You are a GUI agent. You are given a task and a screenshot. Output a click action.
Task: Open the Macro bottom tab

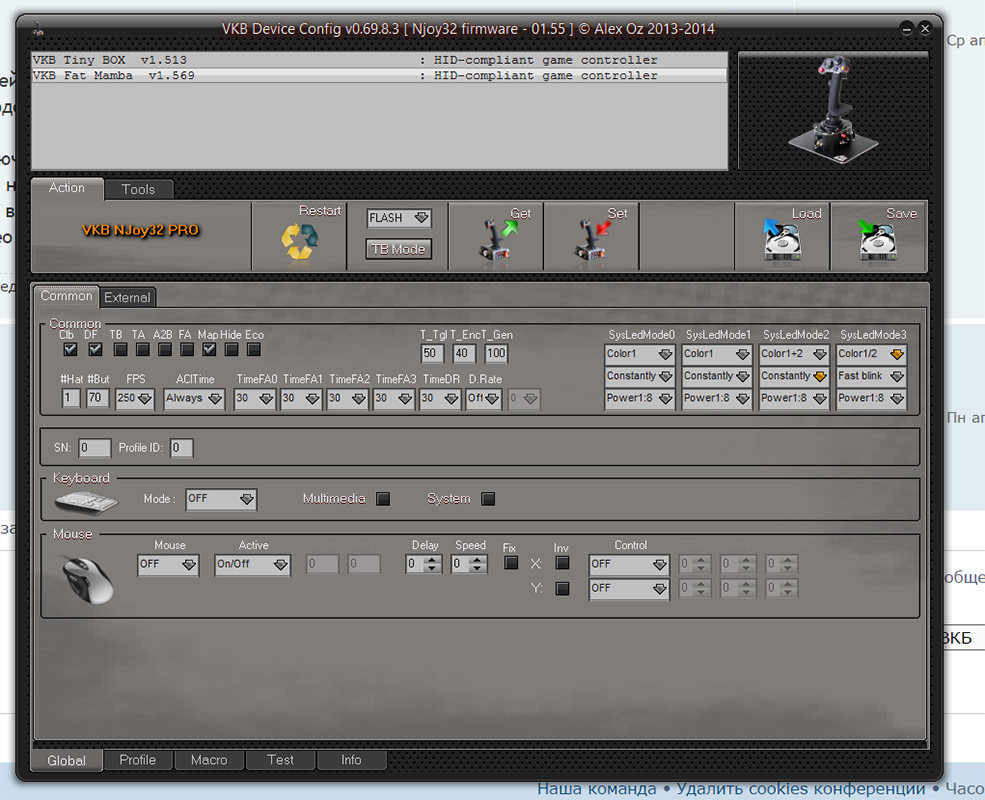coord(209,760)
